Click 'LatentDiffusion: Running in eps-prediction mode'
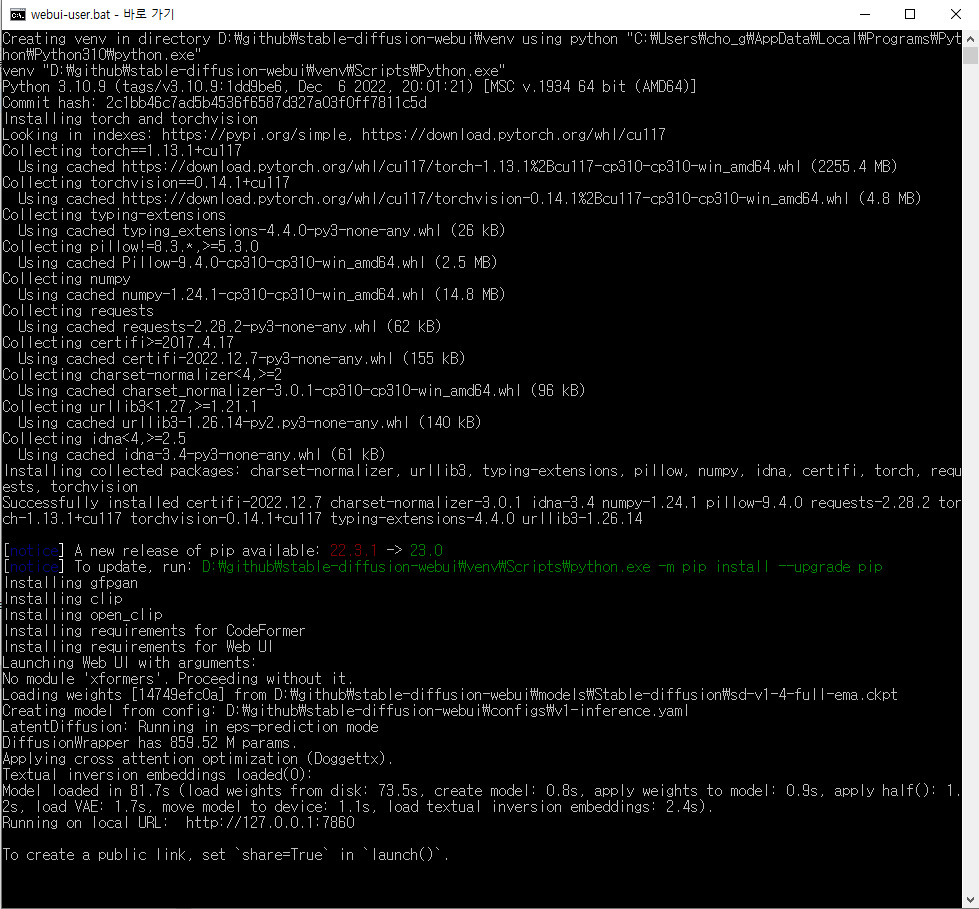This screenshot has height=909, width=979. tap(190, 727)
